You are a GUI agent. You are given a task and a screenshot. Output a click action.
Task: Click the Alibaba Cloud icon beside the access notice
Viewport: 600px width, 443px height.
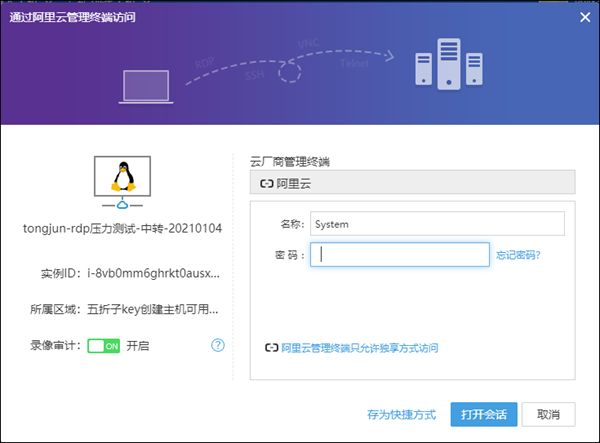tap(272, 348)
